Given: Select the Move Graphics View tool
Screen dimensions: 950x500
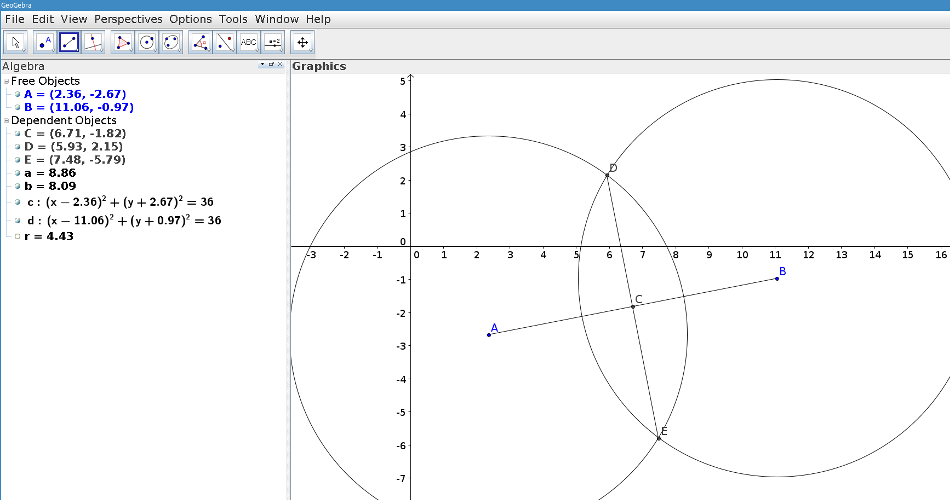Looking at the screenshot, I should tap(302, 42).
